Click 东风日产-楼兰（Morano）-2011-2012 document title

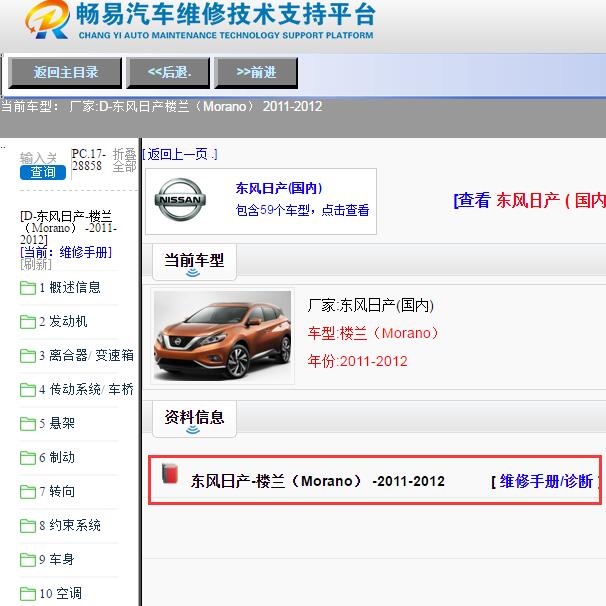pos(317,482)
